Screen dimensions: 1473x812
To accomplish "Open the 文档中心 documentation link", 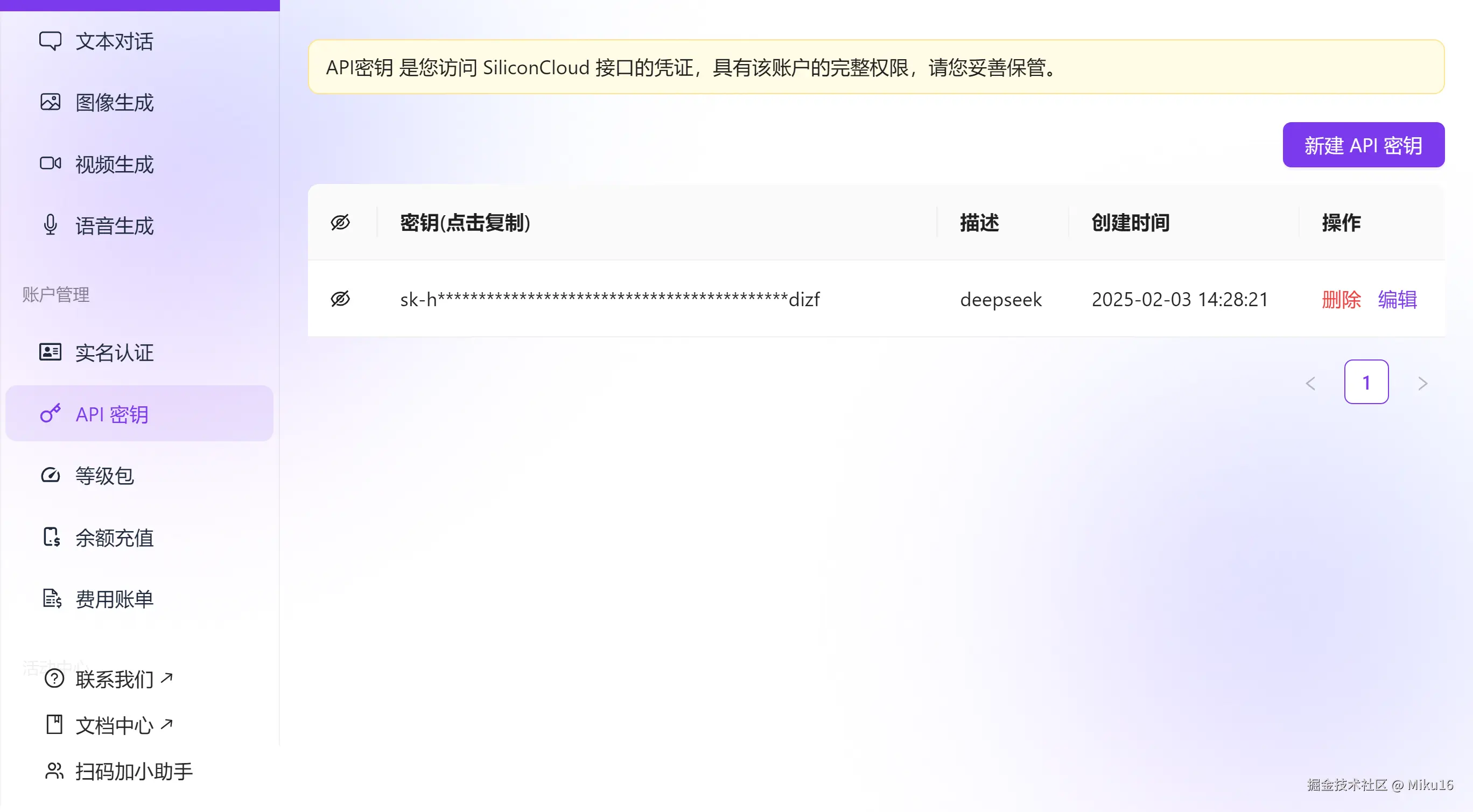I will point(114,725).
